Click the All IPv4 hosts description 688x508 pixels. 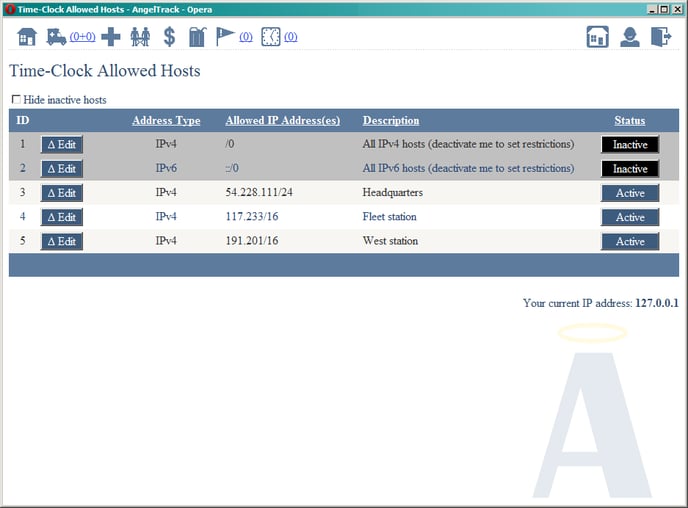pyautogui.click(x=468, y=144)
